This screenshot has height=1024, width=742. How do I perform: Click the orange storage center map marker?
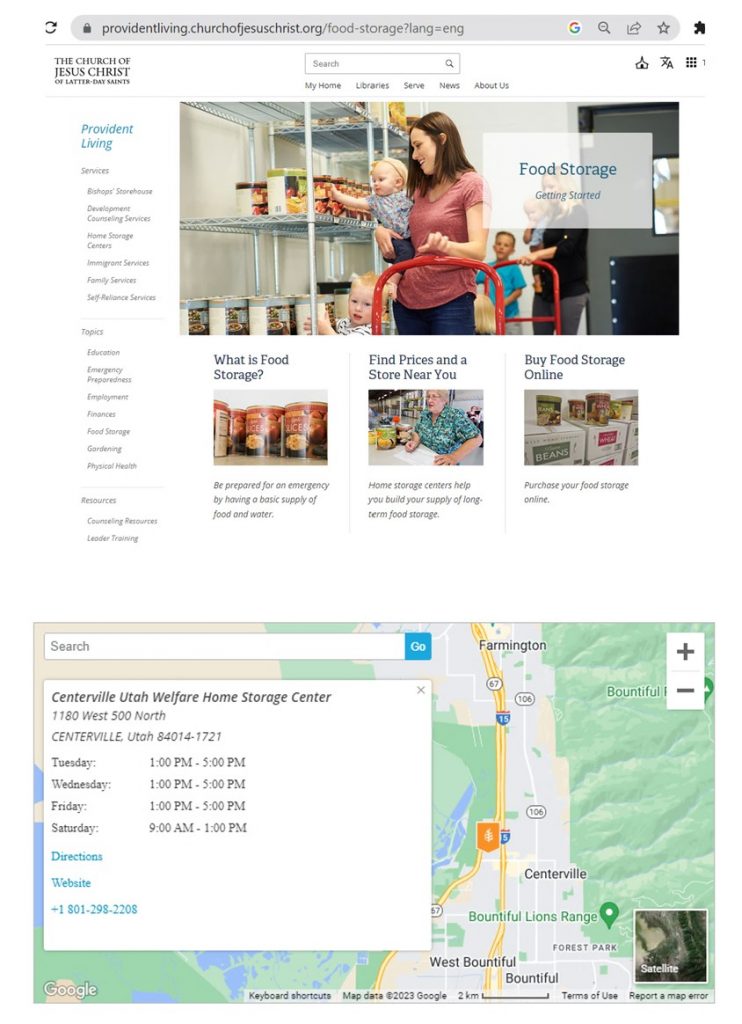(488, 836)
